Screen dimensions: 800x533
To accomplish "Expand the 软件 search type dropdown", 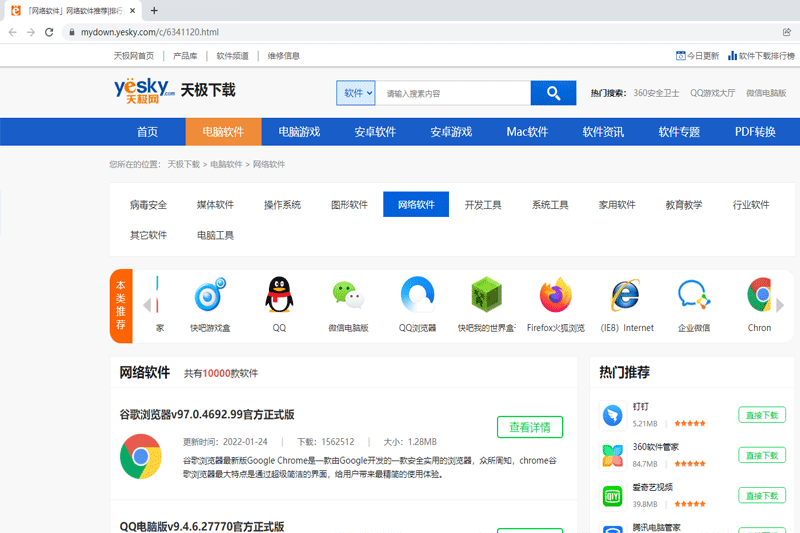I will 356,93.
